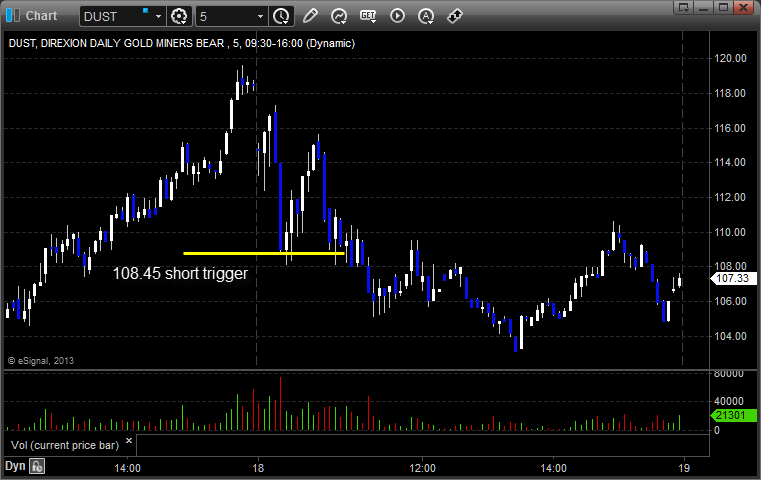Click the 40000 volume axis label
The image size is (761, 480).
pyautogui.click(x=729, y=401)
